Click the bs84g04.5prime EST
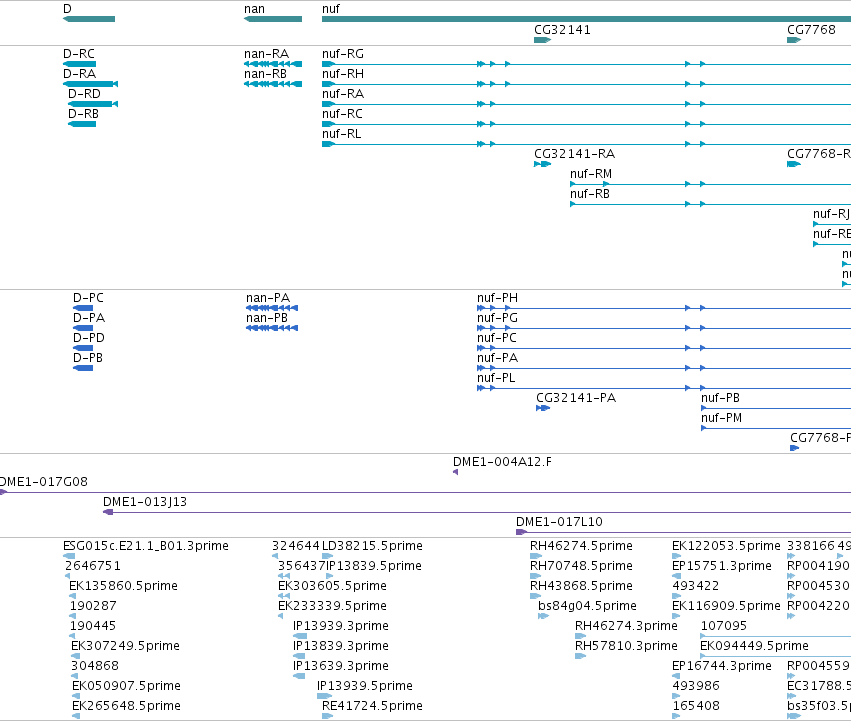The width and height of the screenshot is (851, 721). (543, 616)
